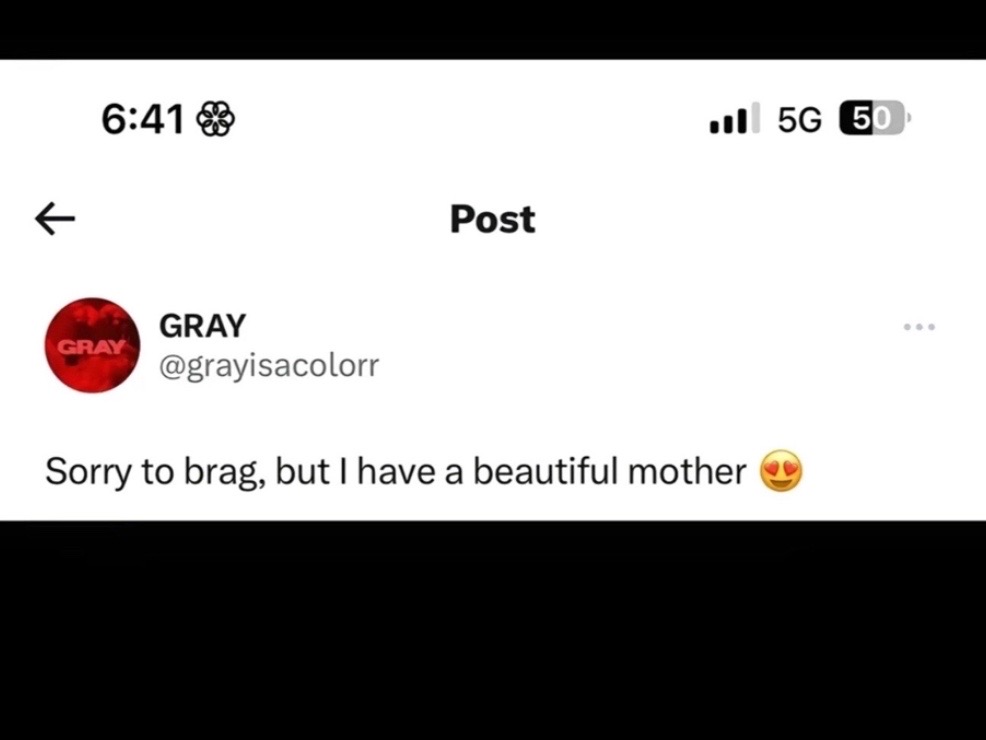Click the word 'but' in the post

(x=296, y=472)
